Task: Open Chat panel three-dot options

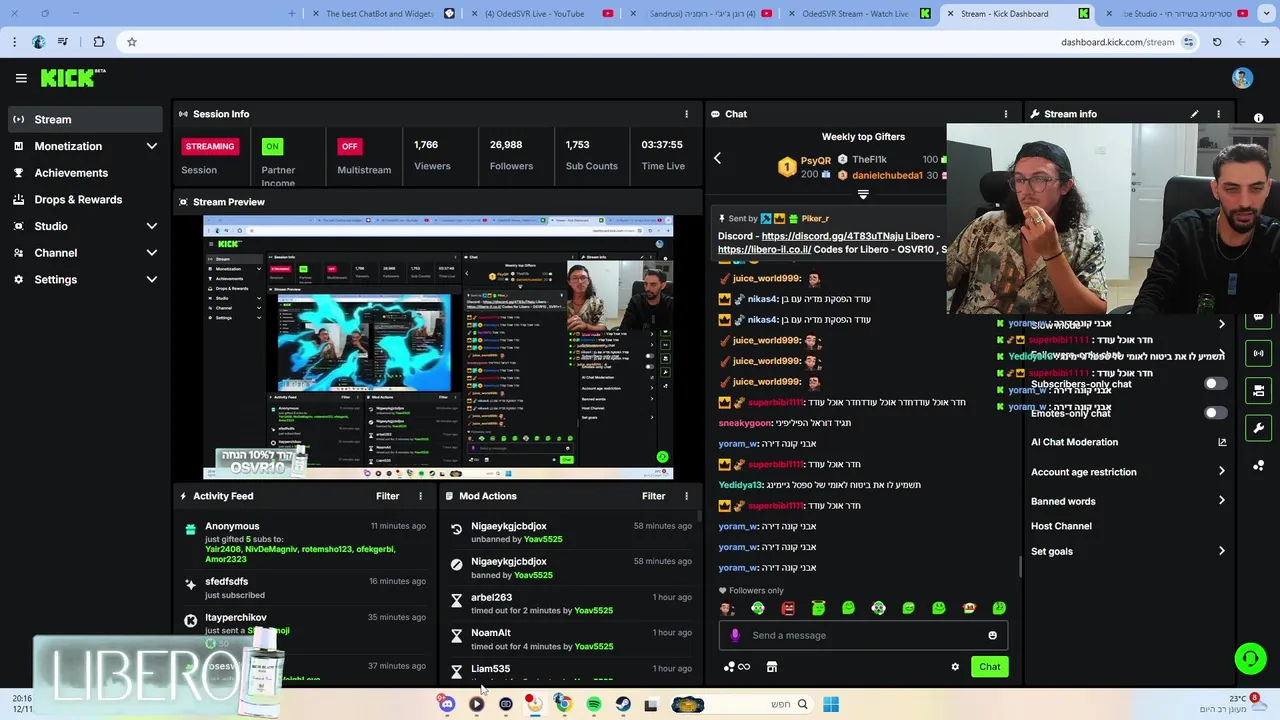Action: pos(1006,114)
